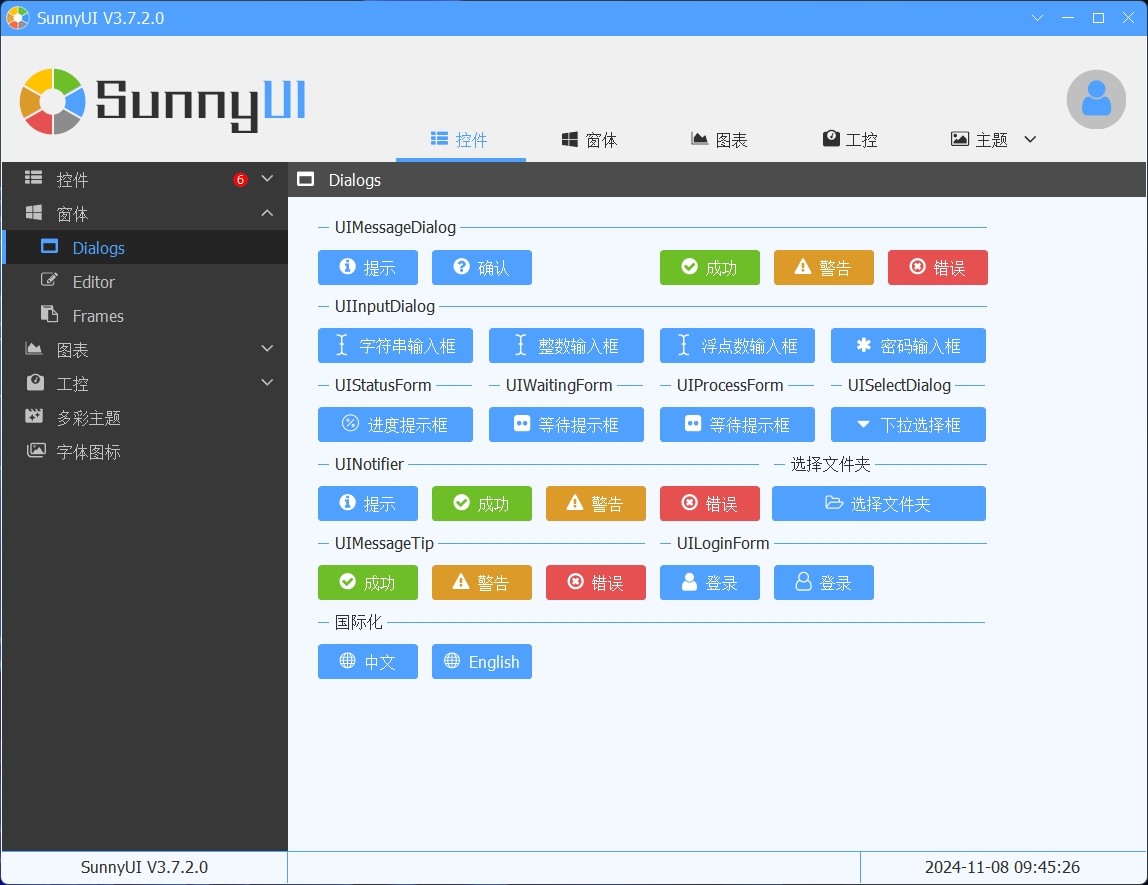Expand the 工控 sidebar chevron

point(267,383)
